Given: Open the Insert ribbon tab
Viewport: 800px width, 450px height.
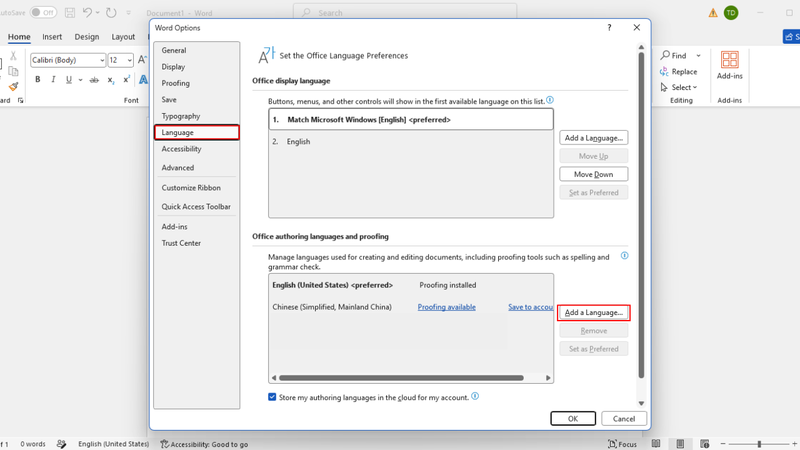Looking at the screenshot, I should pos(52,37).
